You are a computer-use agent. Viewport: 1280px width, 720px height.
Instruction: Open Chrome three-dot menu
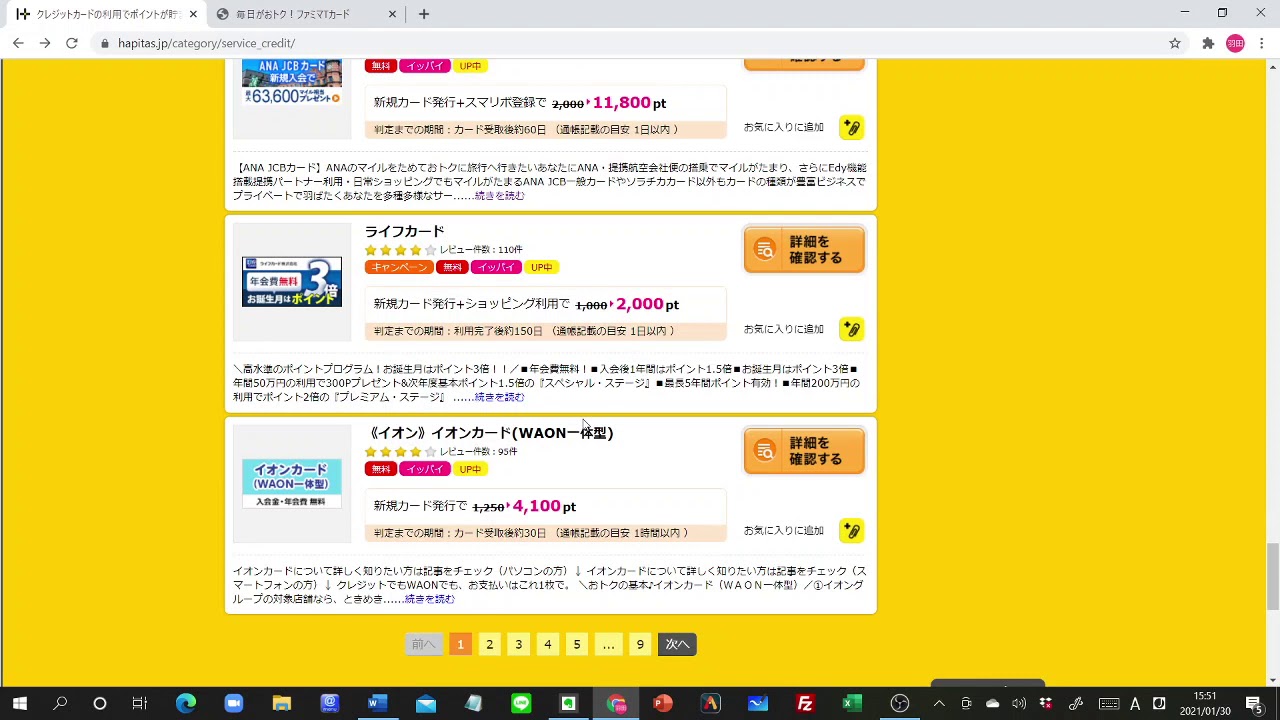(1262, 43)
